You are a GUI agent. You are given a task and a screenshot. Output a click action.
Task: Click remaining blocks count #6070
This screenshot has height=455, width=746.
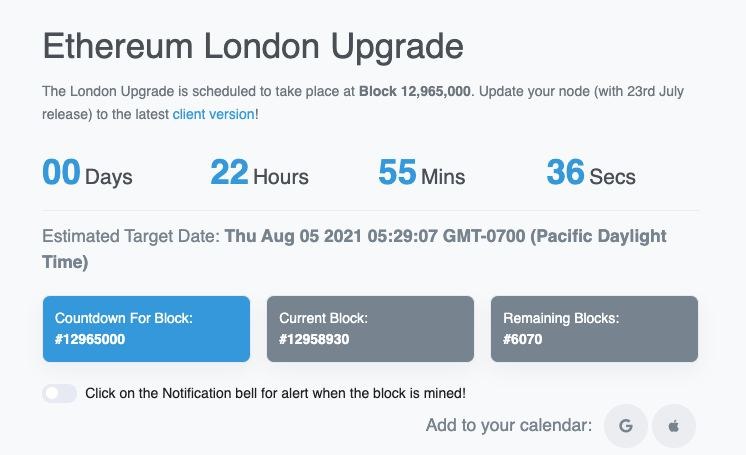[x=522, y=339]
